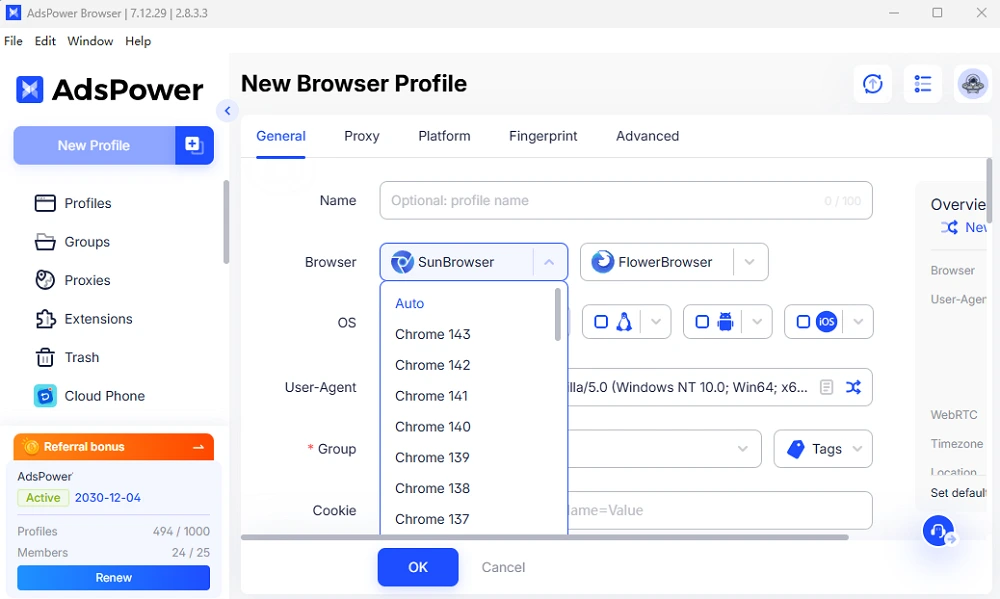Open the customer support headset icon
1000x599 pixels.
click(938, 531)
